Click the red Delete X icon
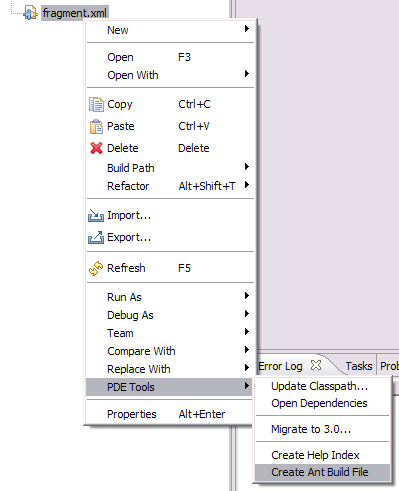This screenshot has height=491, width=399. (x=96, y=148)
